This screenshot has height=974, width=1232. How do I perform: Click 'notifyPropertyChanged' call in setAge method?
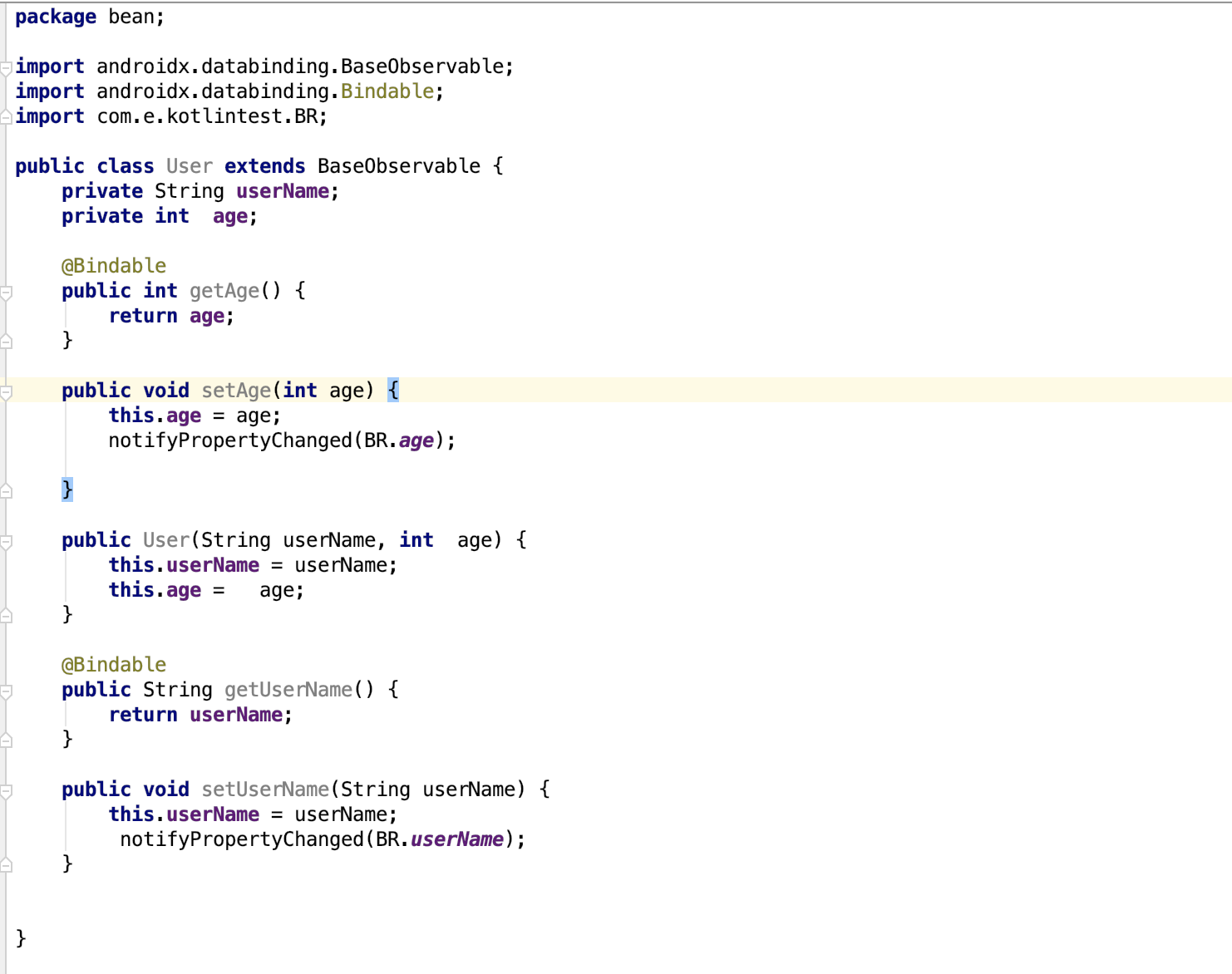230,440
